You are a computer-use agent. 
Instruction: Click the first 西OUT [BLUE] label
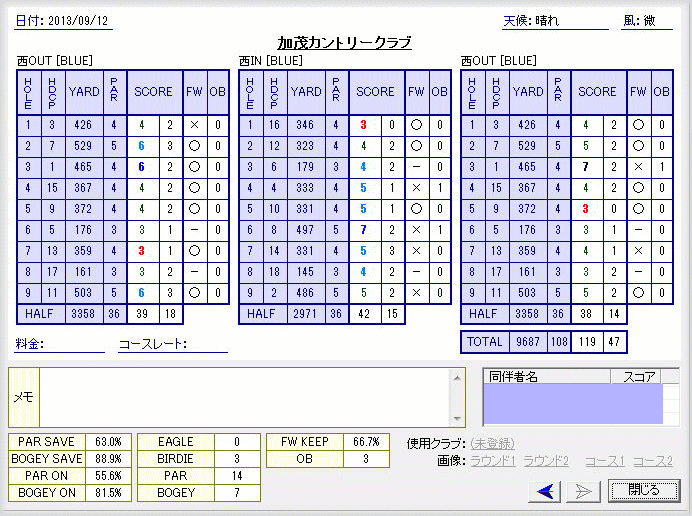tap(55, 60)
